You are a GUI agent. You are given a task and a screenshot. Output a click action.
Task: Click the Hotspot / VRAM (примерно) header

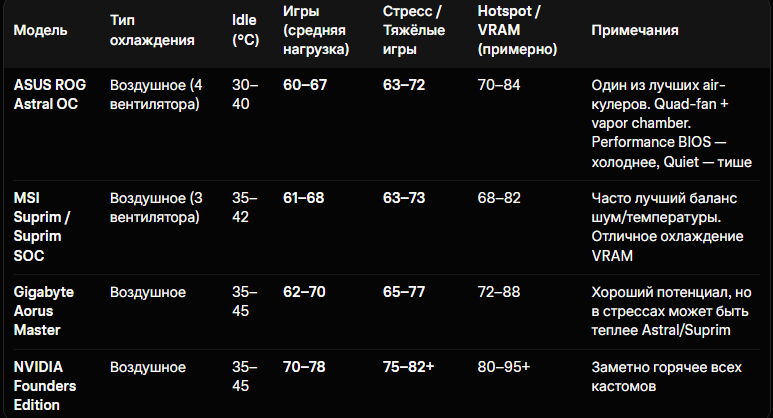517,31
